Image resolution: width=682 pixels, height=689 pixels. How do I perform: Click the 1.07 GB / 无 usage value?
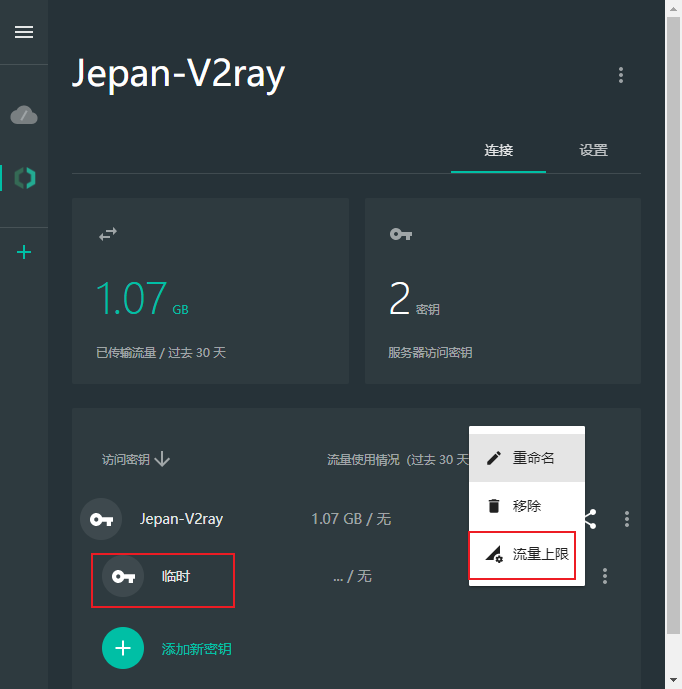click(x=351, y=519)
